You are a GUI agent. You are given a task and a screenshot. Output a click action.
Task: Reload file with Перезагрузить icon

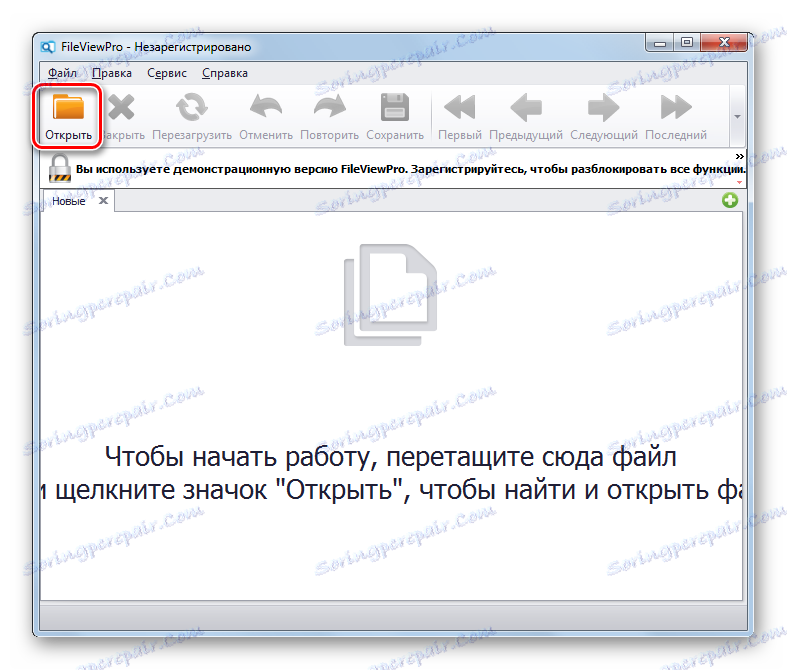192,107
